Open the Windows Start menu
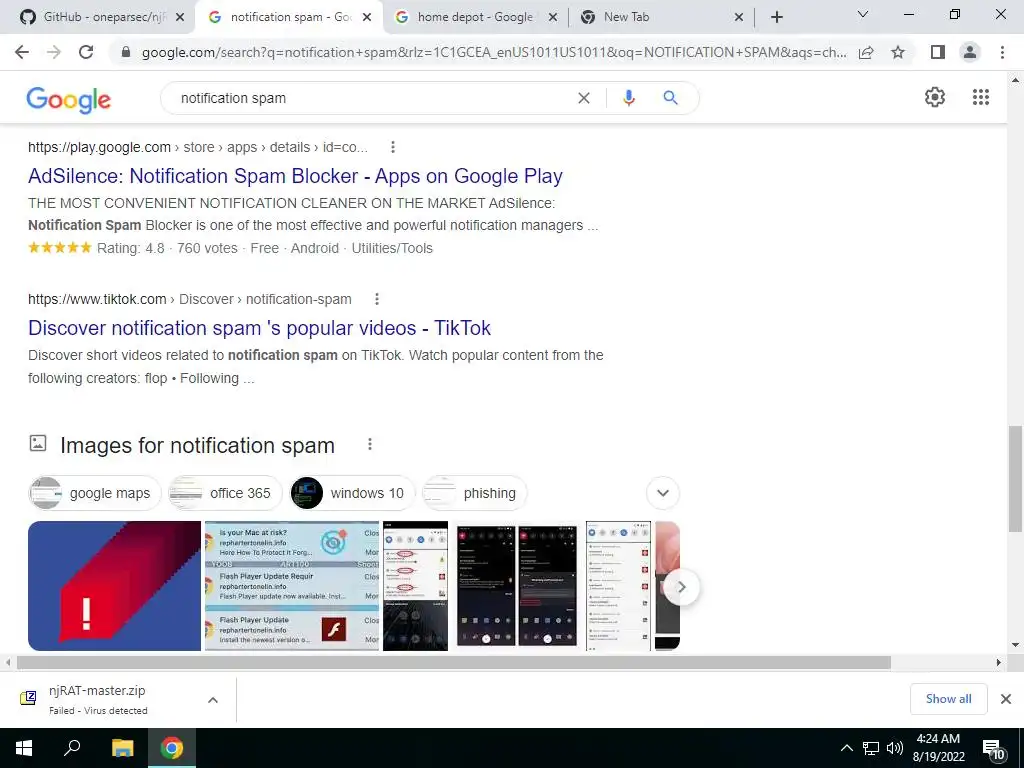The image size is (1024, 768). (24, 748)
